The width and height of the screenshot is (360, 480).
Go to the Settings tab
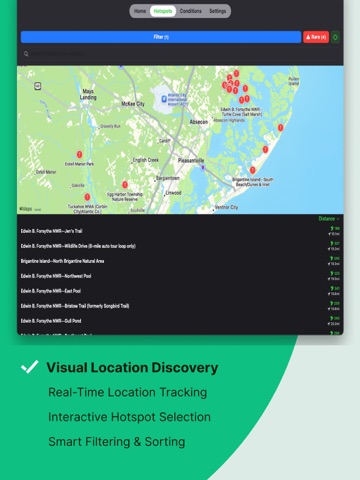[x=218, y=11]
